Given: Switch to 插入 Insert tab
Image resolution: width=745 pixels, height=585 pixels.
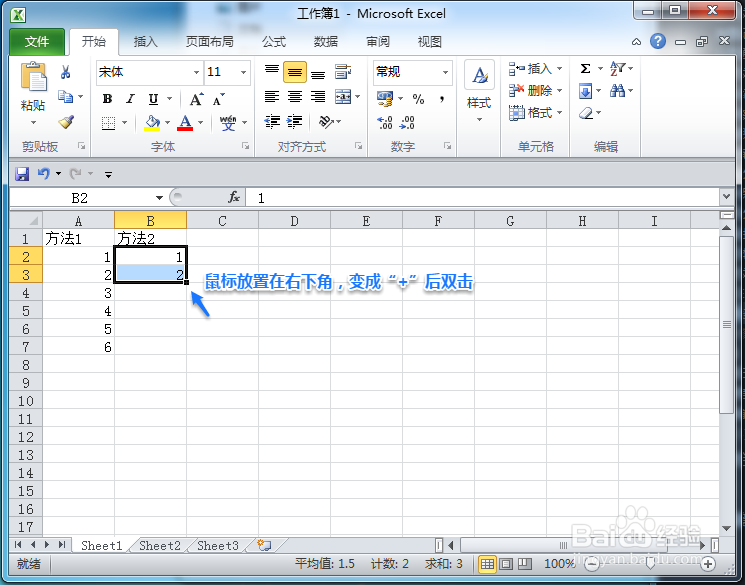Looking at the screenshot, I should pyautogui.click(x=145, y=42).
